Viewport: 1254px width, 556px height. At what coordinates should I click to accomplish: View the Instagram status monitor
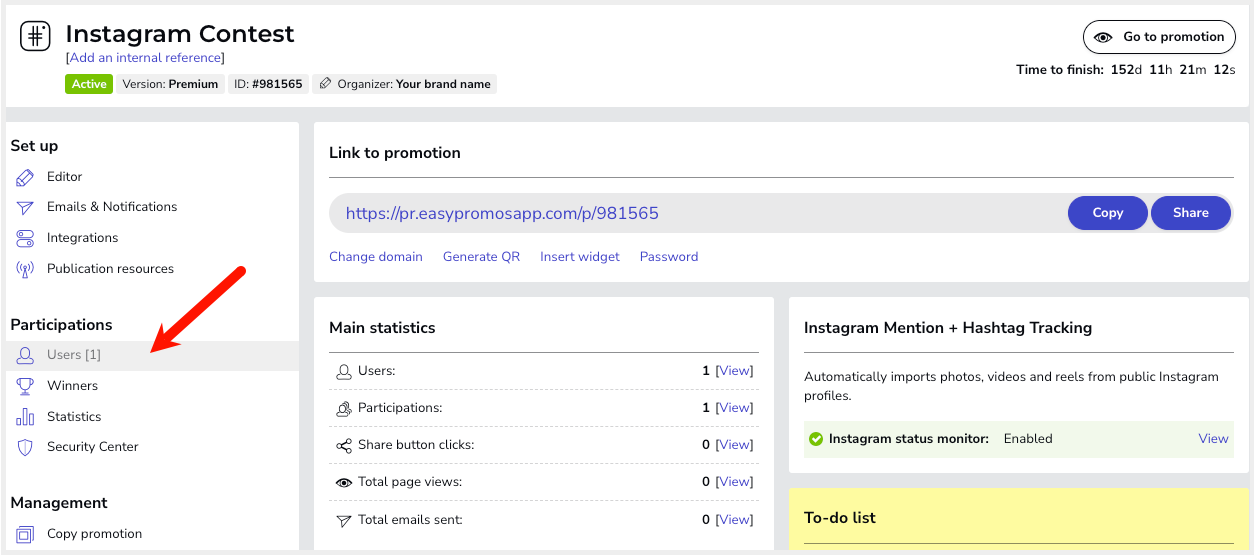1213,439
